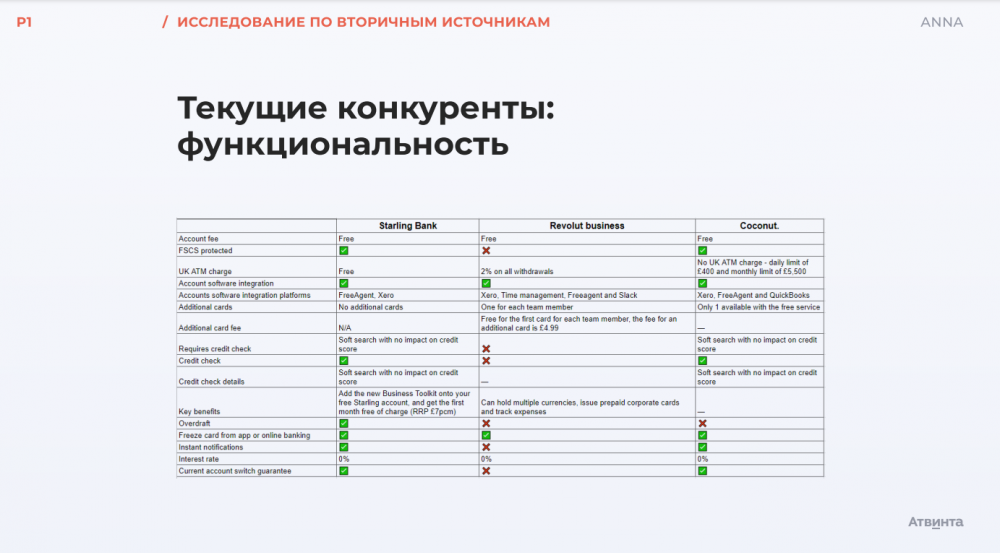This screenshot has height=553, width=1000.
Task: Select the UK ATM charge row label
Action: tap(205, 271)
